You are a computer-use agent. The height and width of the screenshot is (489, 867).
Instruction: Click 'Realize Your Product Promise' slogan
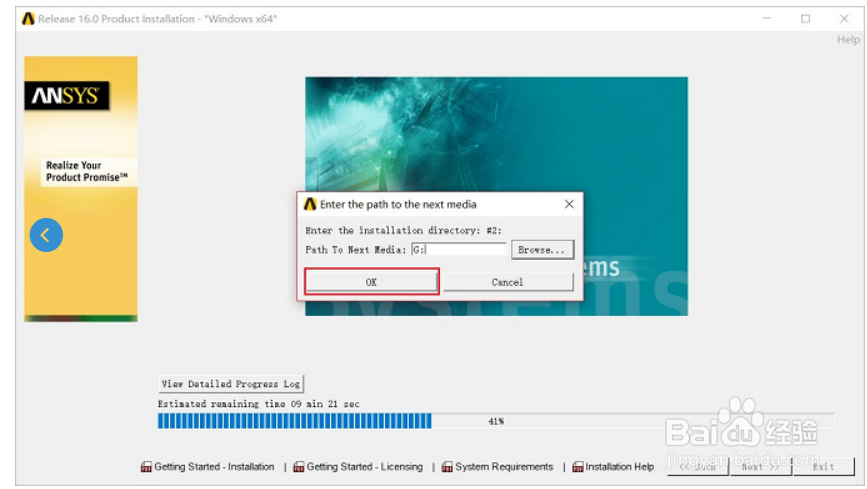pyautogui.click(x=87, y=171)
